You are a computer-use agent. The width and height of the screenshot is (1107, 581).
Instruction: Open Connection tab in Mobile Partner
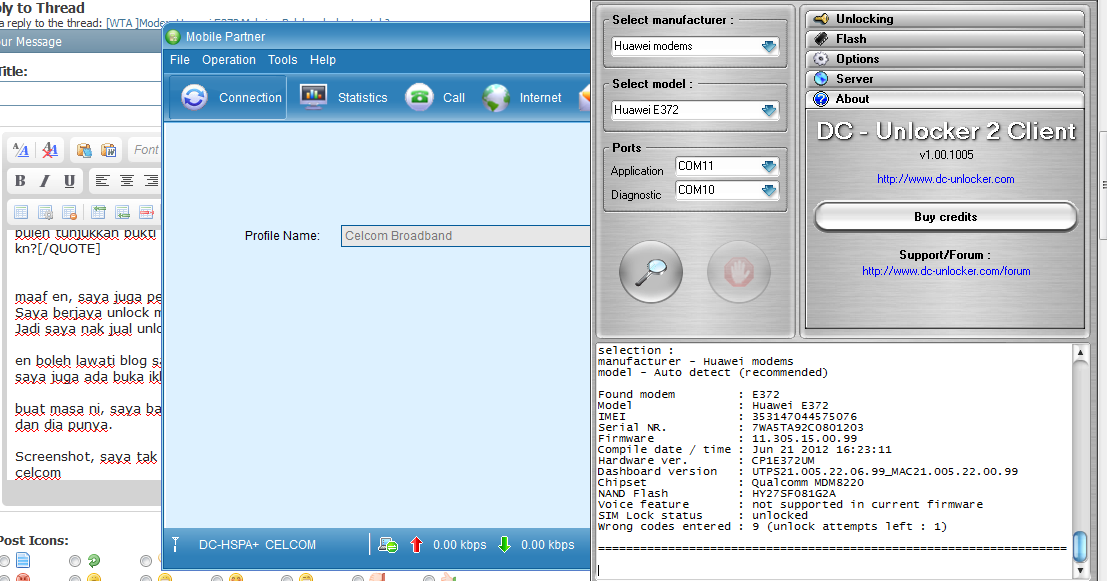(228, 97)
